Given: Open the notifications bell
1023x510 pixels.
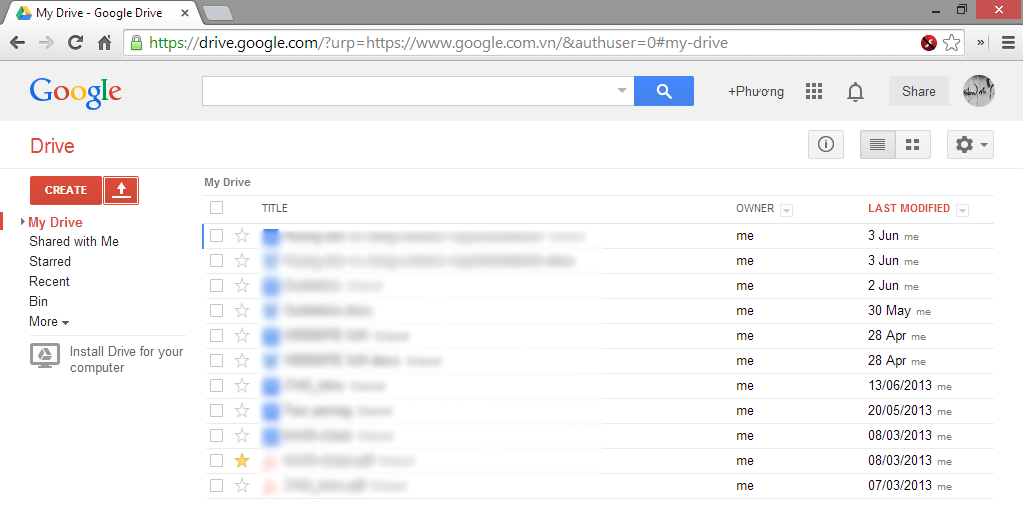Looking at the screenshot, I should point(855,92).
